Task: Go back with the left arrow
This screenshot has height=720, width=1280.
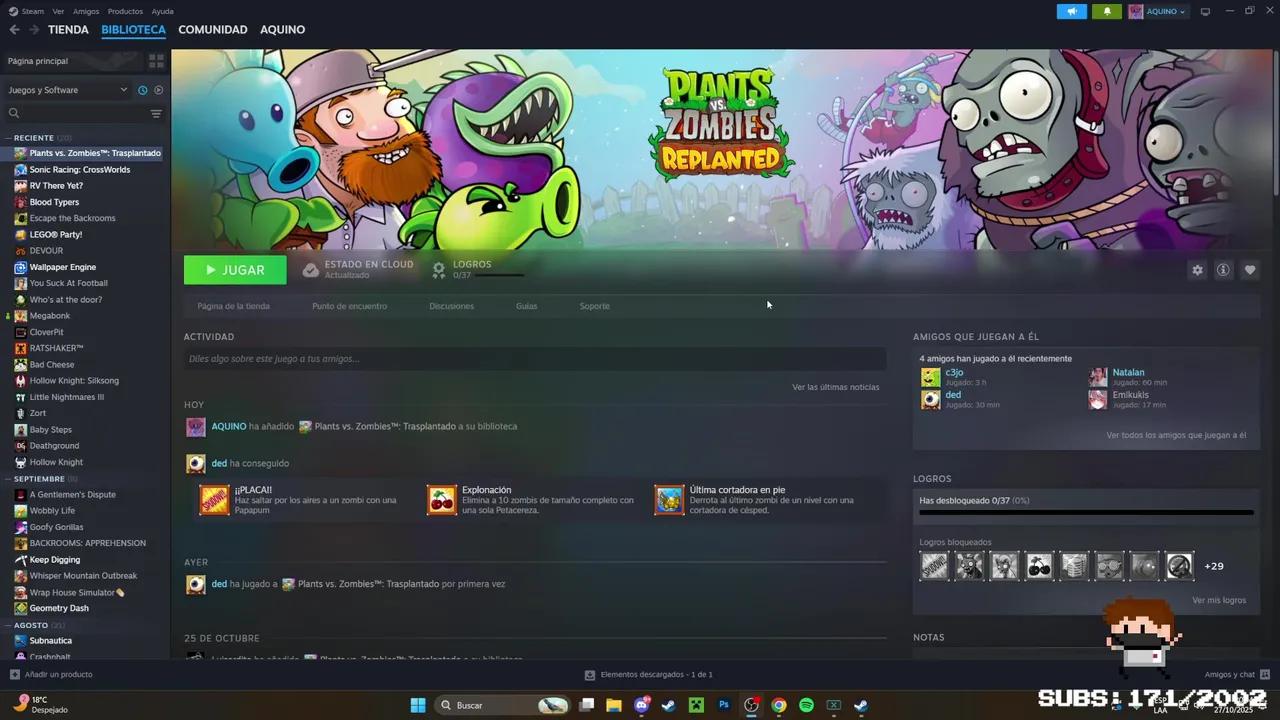Action: 14,30
